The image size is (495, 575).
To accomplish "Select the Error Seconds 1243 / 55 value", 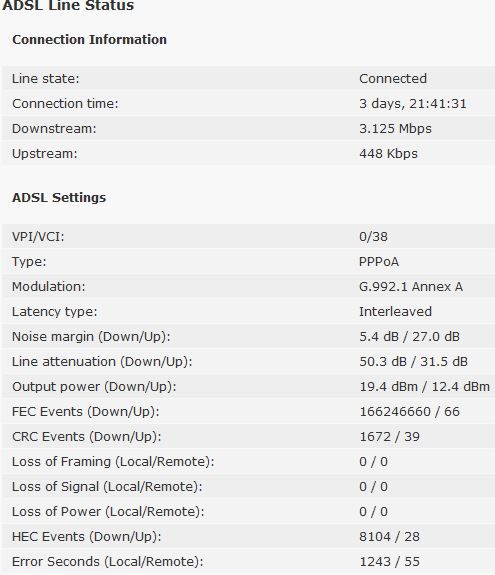I will click(389, 562).
